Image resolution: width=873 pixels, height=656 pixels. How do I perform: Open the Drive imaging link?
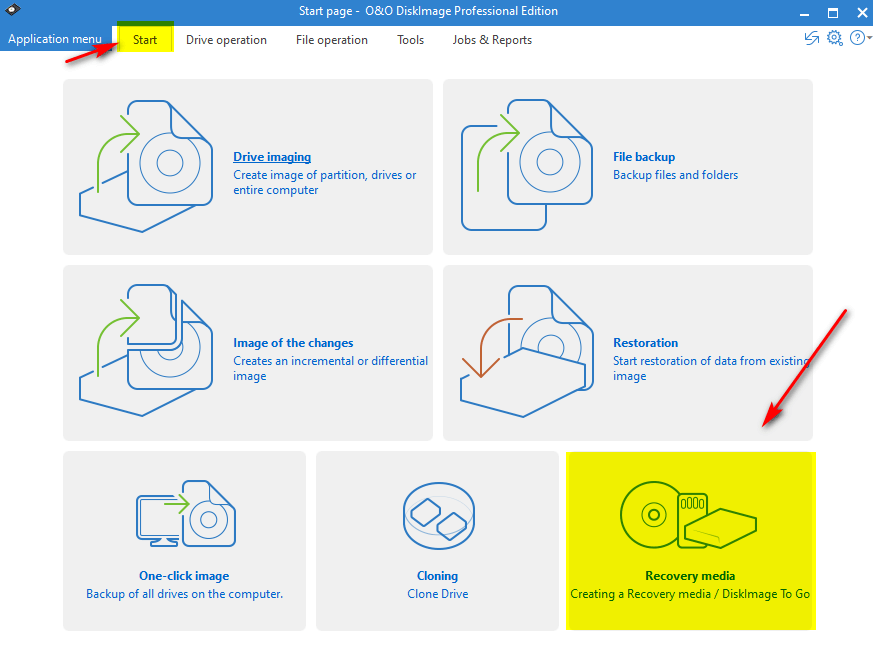click(x=272, y=157)
